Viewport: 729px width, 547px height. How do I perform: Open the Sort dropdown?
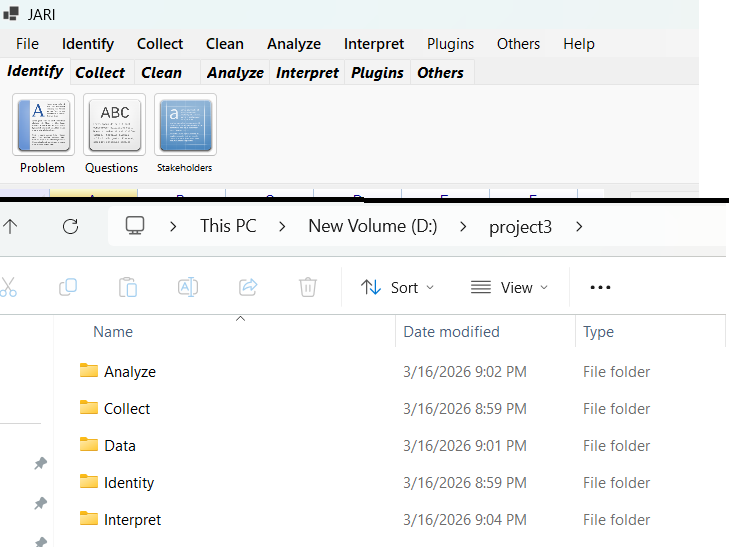tap(398, 287)
